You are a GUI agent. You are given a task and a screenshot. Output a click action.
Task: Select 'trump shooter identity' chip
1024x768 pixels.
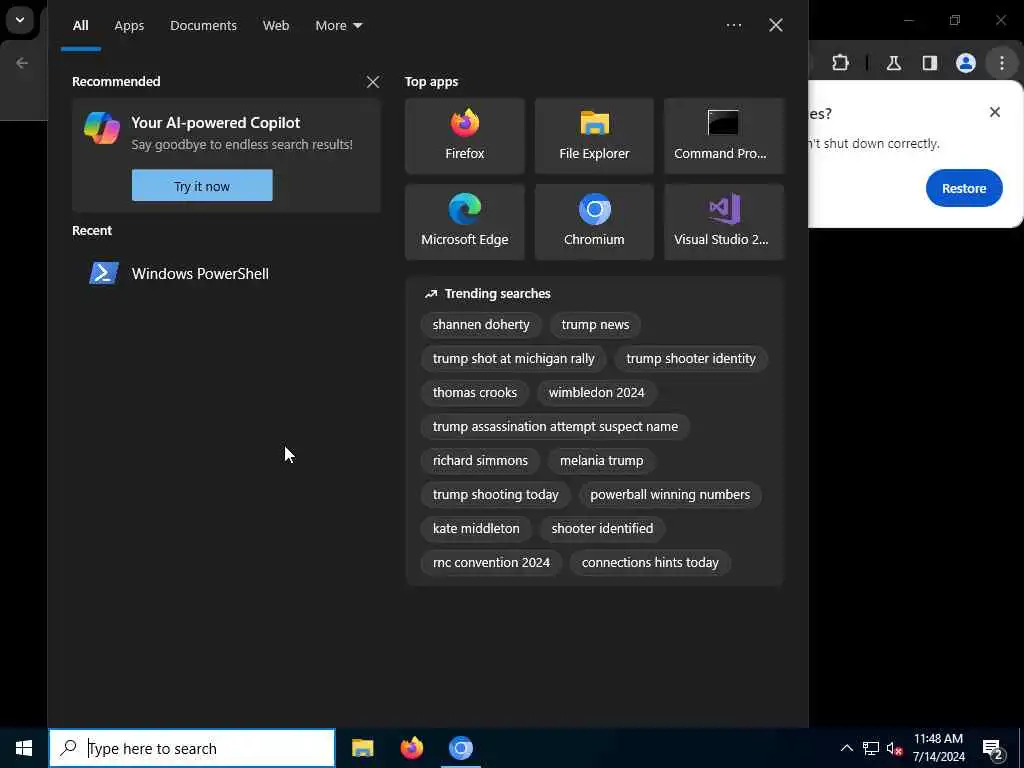tap(690, 359)
